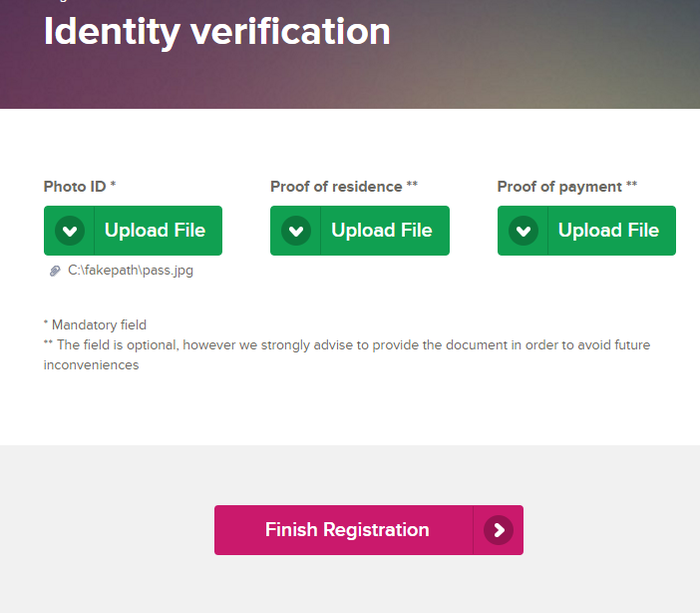
Task: Click the down-arrow icon under Photo ID
Action: coord(69,231)
